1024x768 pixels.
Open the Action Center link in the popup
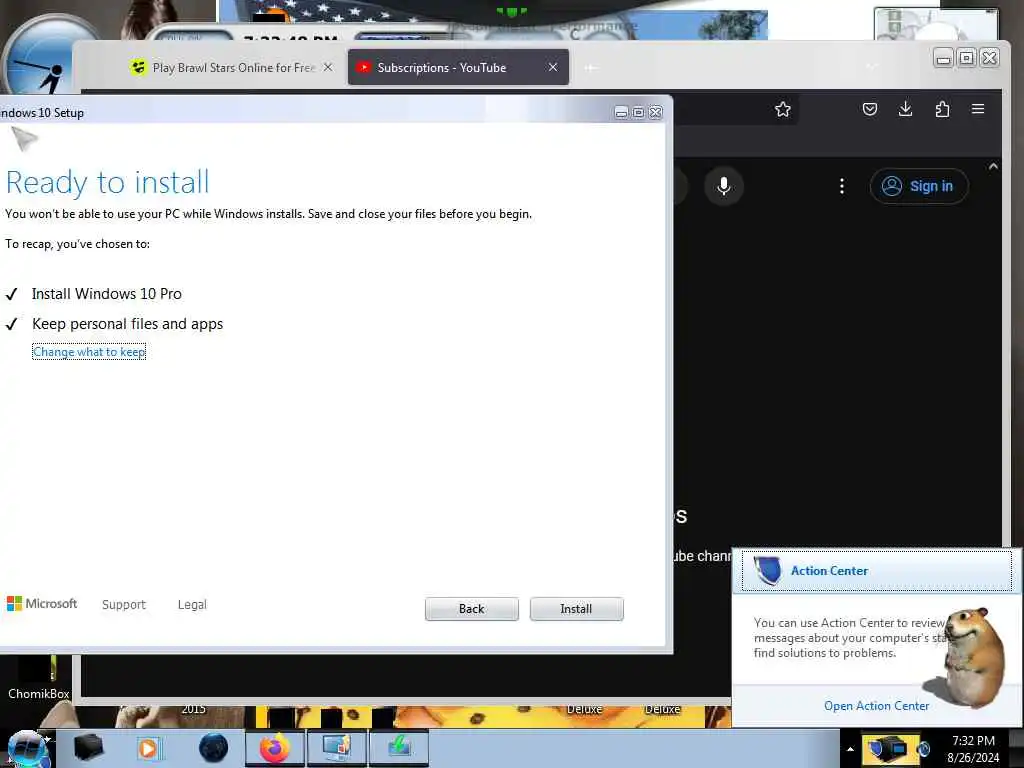click(x=876, y=705)
